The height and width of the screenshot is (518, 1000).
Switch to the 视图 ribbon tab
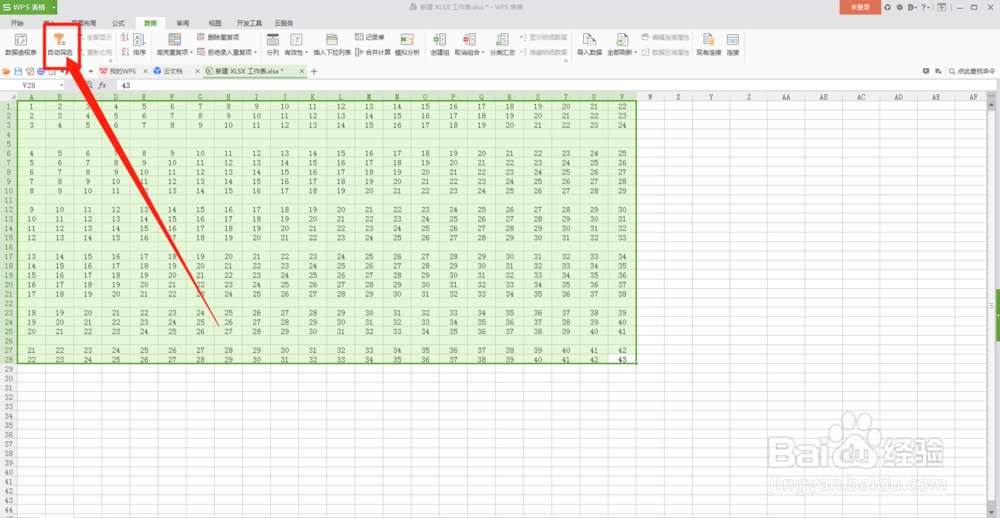click(x=216, y=22)
